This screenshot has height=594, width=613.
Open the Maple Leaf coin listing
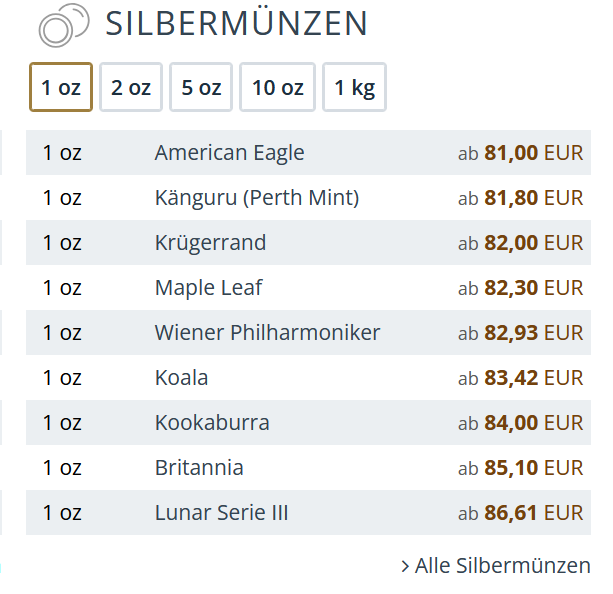[x=208, y=288]
